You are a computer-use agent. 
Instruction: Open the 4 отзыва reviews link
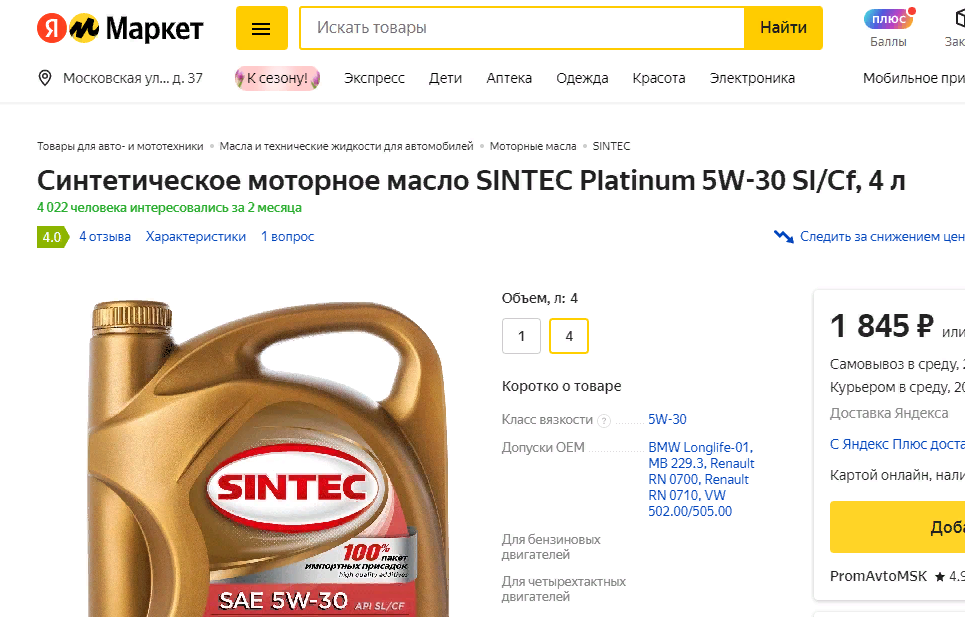(105, 236)
